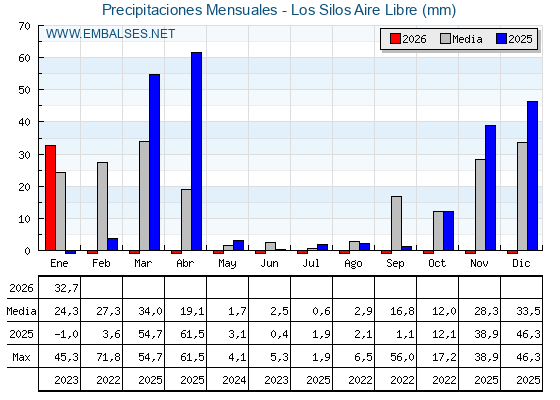Open the WWW.EMBALSES.NET watermark link
Viewport: 560px width, 400px height.
click(x=110, y=34)
